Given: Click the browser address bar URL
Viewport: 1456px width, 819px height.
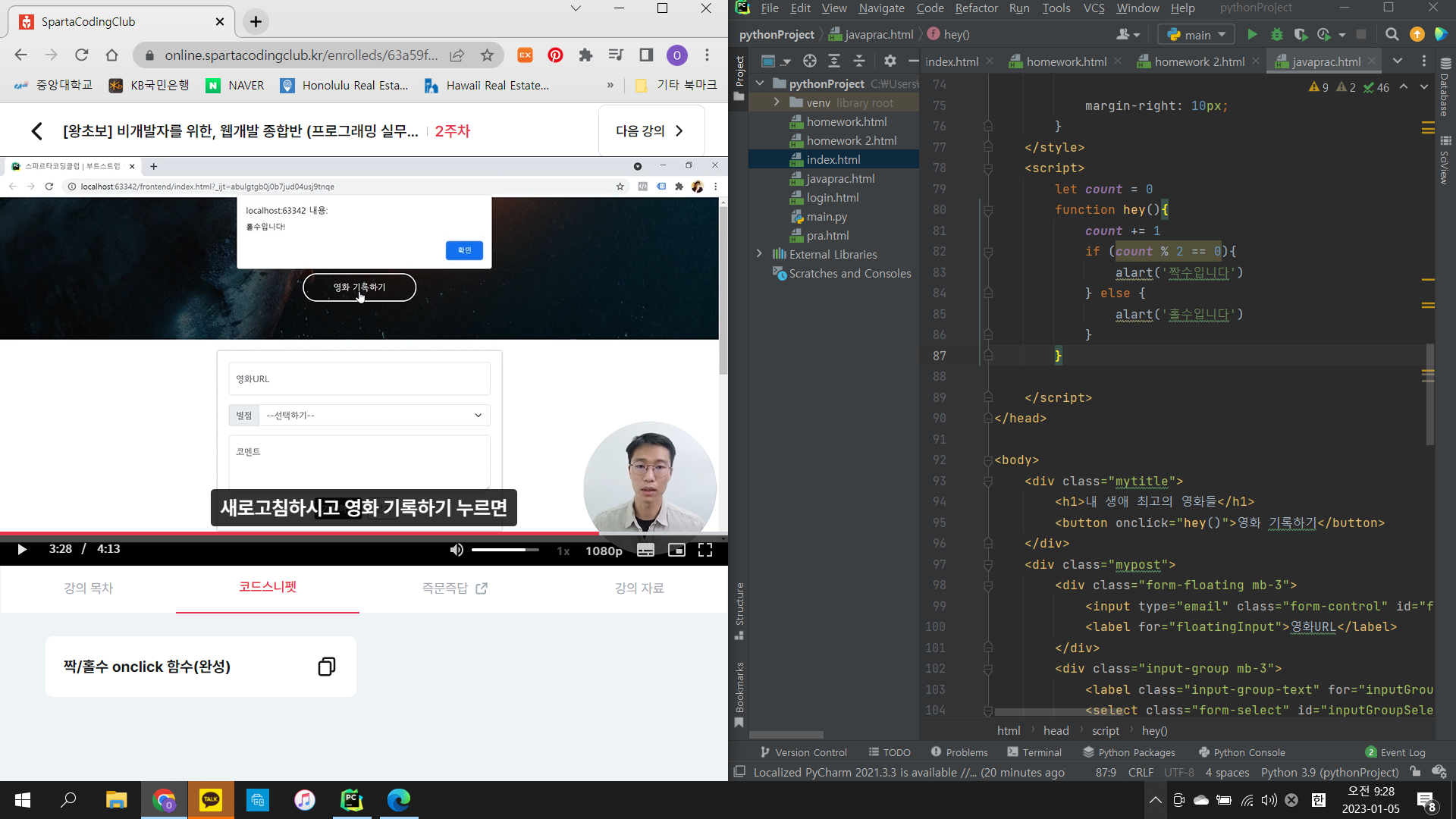Looking at the screenshot, I should pos(301,55).
